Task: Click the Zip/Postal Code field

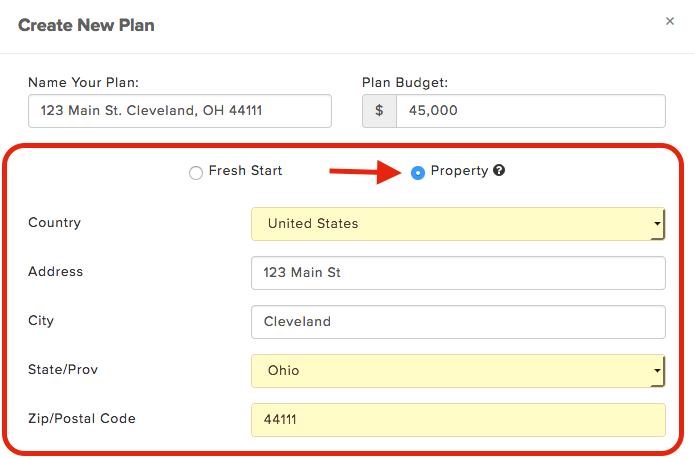Action: (458, 420)
